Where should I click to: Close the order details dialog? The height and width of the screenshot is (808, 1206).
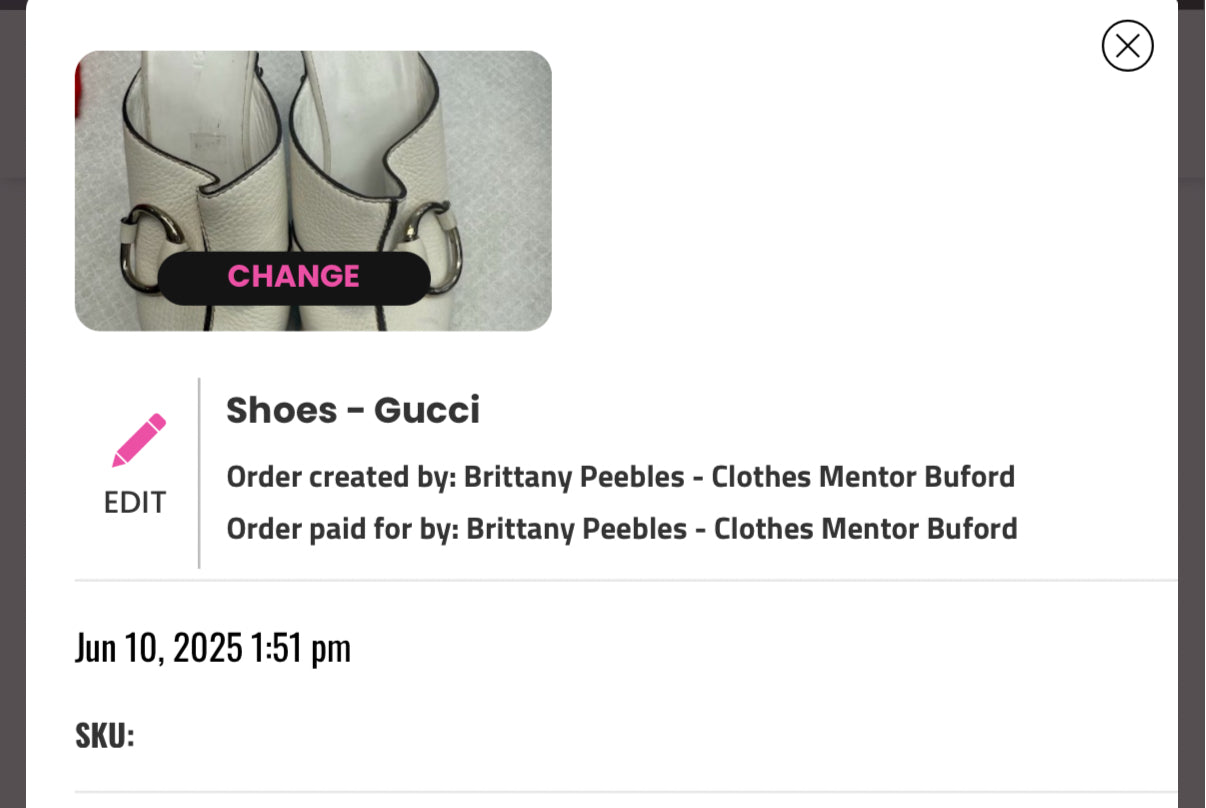pos(1127,46)
